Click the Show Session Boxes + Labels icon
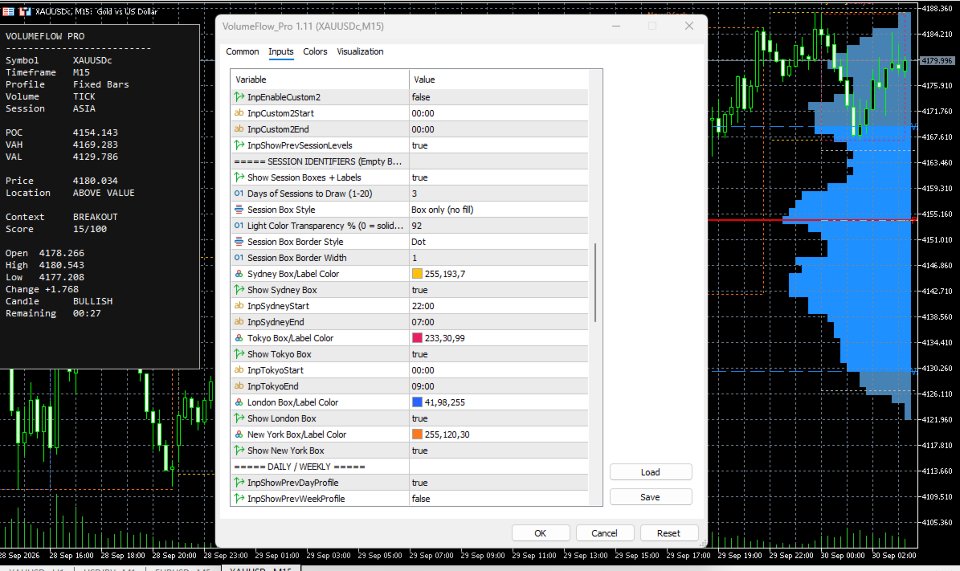Screen dimensions: 960x571 pos(239,177)
